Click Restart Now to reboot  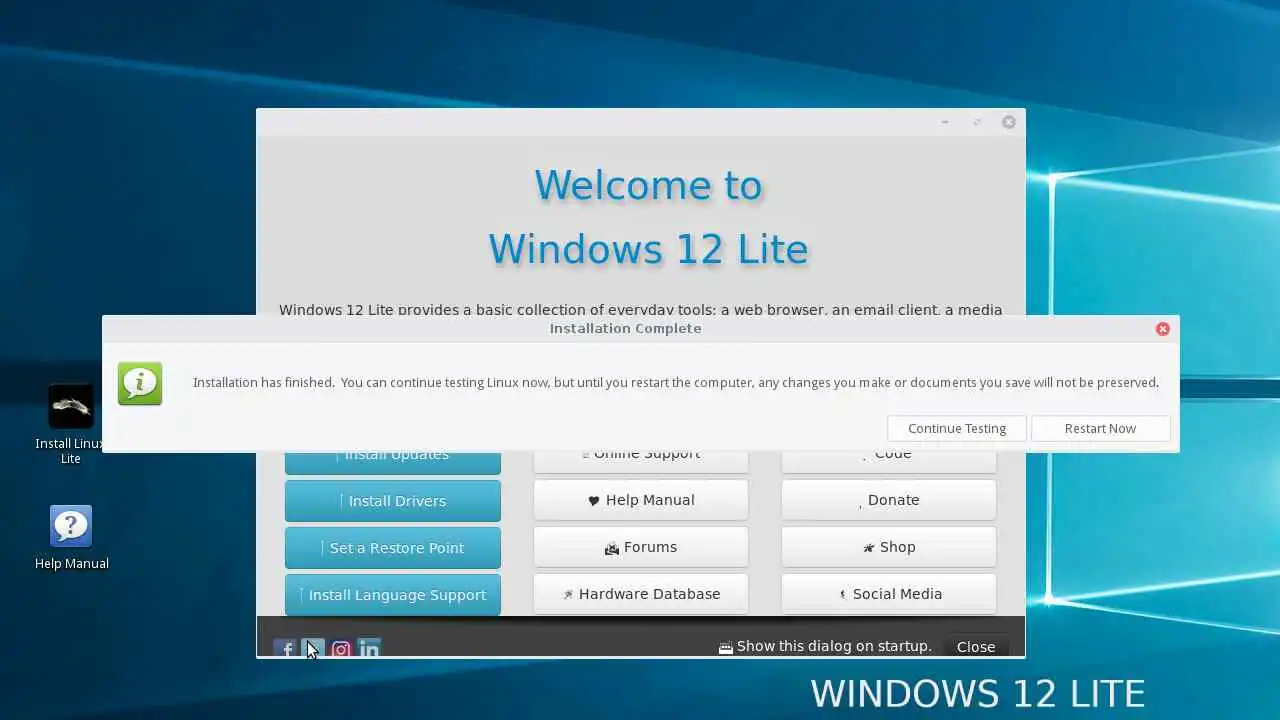pyautogui.click(x=1100, y=428)
